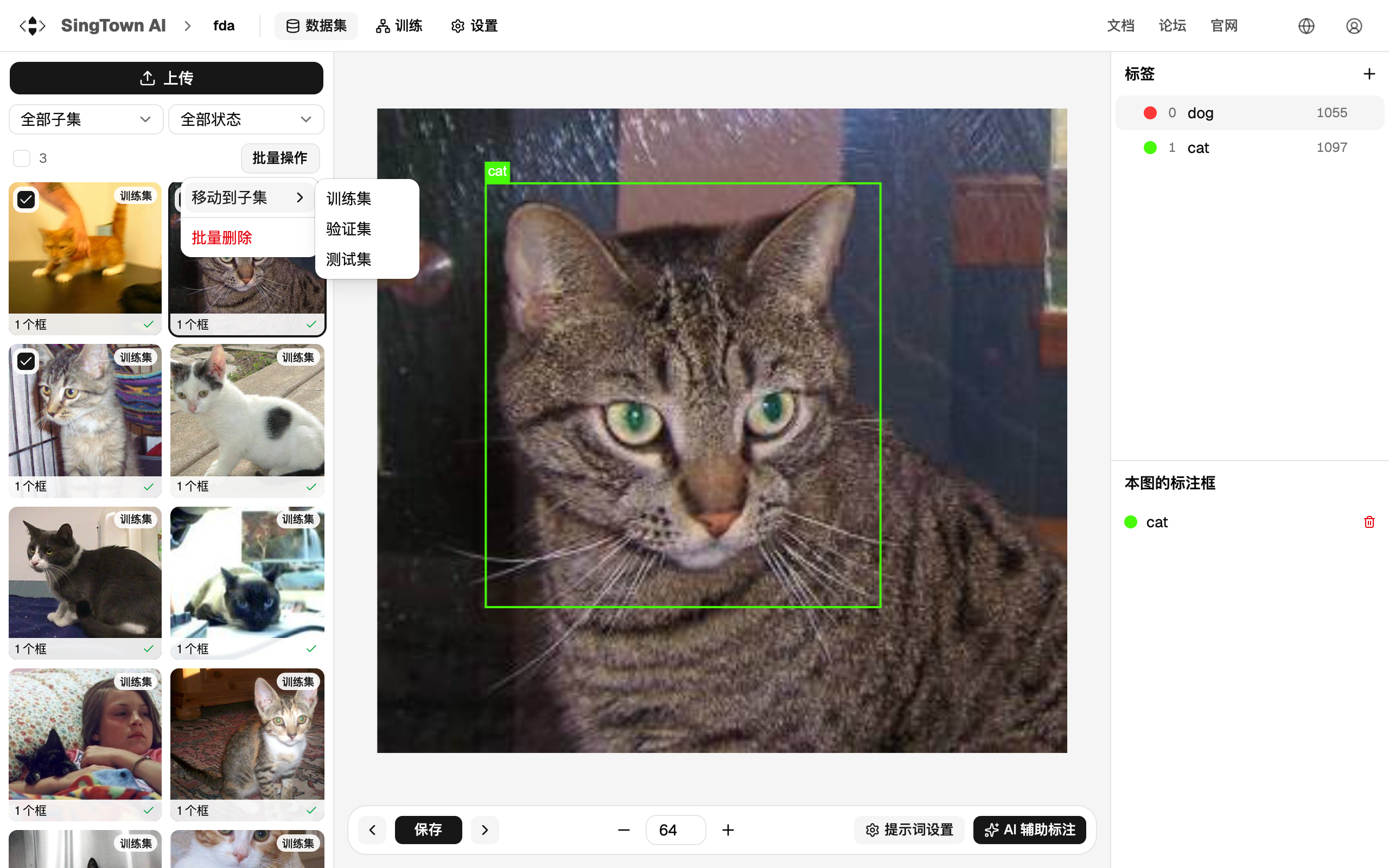Click the green dot of the cat annotation box
Image resolution: width=1389 pixels, height=868 pixels.
1131,522
